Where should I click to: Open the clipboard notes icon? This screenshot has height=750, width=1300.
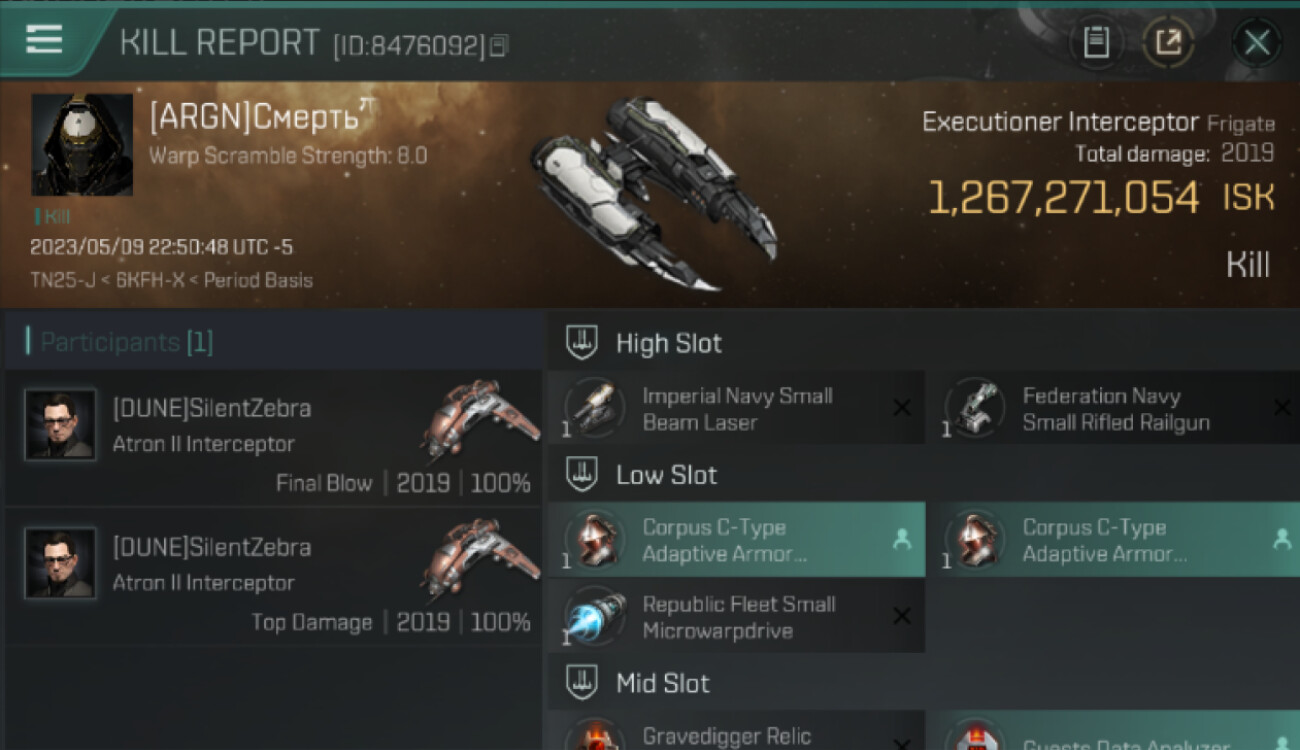[1096, 42]
